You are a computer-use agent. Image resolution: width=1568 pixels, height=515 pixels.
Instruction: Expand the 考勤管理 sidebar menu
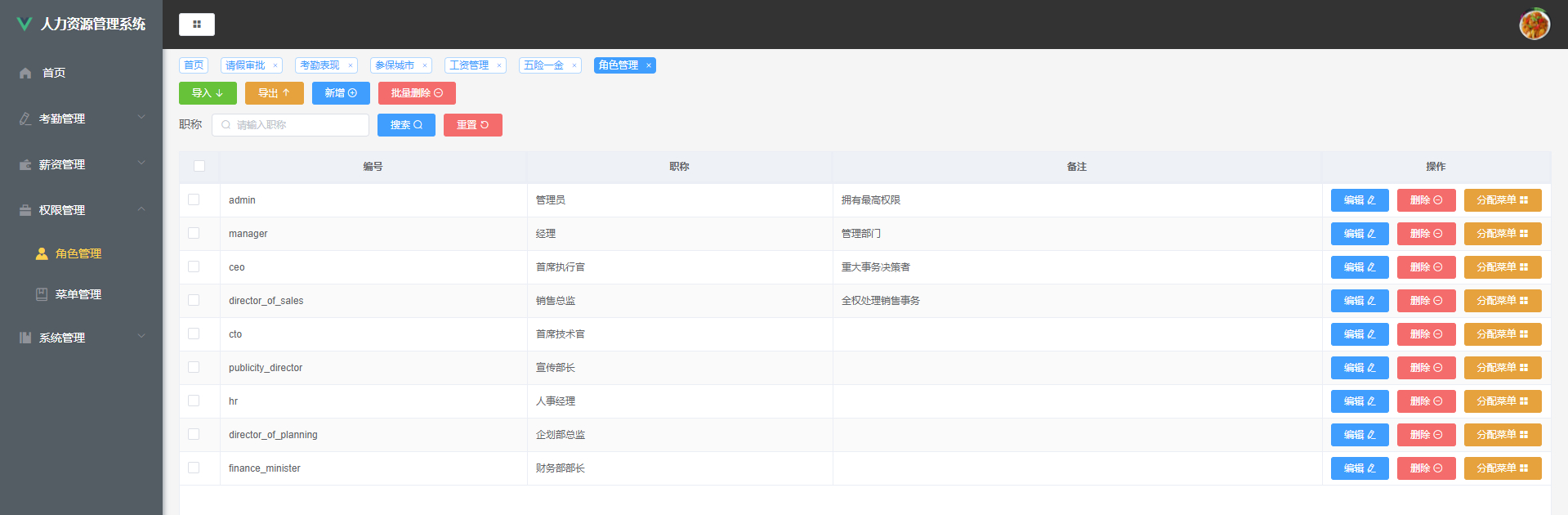pyautogui.click(x=82, y=119)
